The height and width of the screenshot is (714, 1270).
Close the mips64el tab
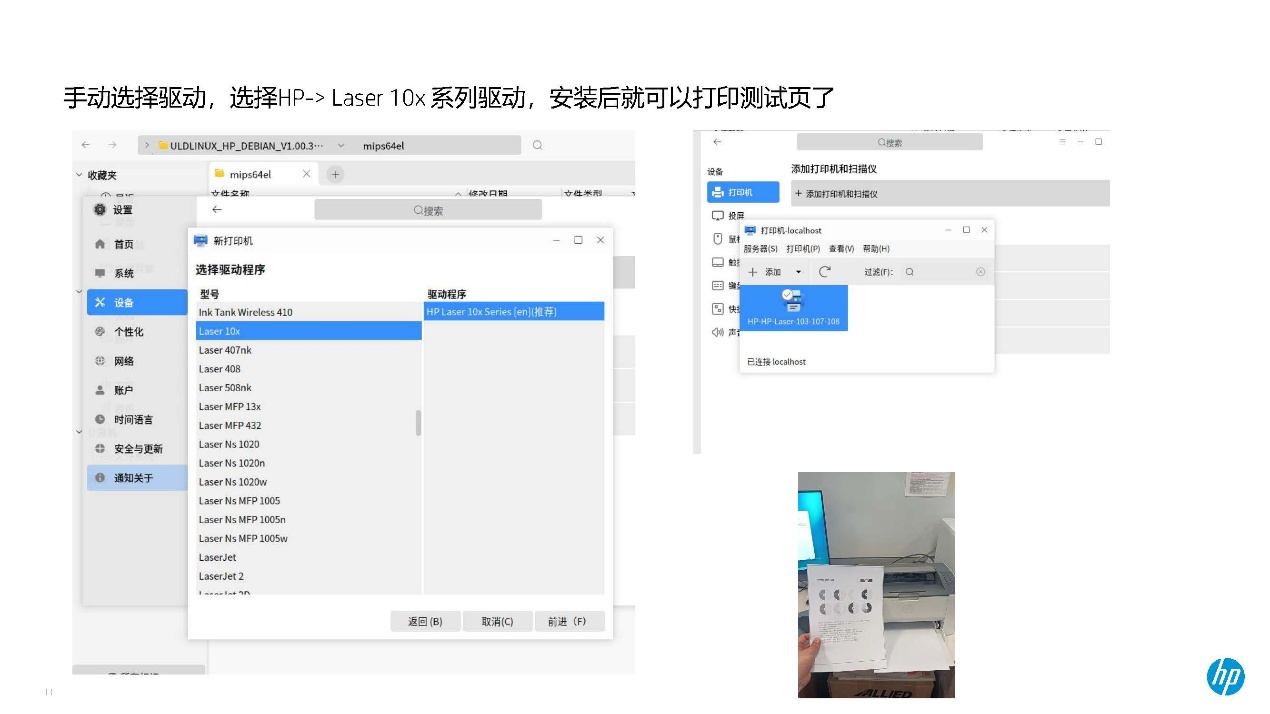pyautogui.click(x=306, y=174)
